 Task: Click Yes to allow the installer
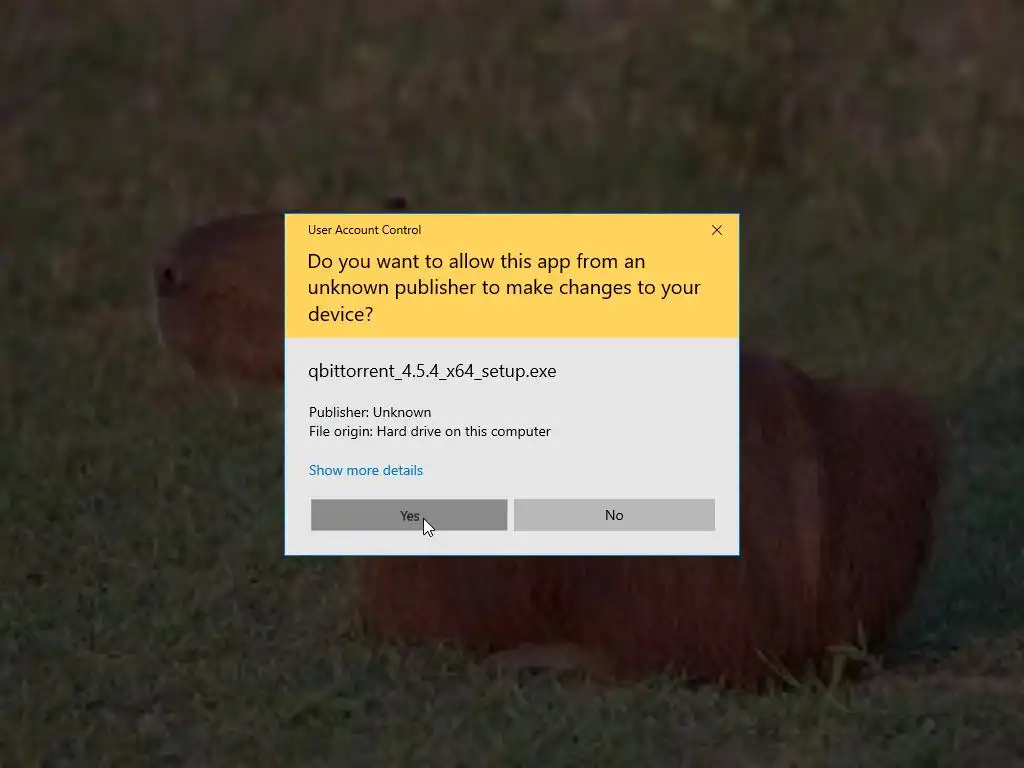pos(409,515)
